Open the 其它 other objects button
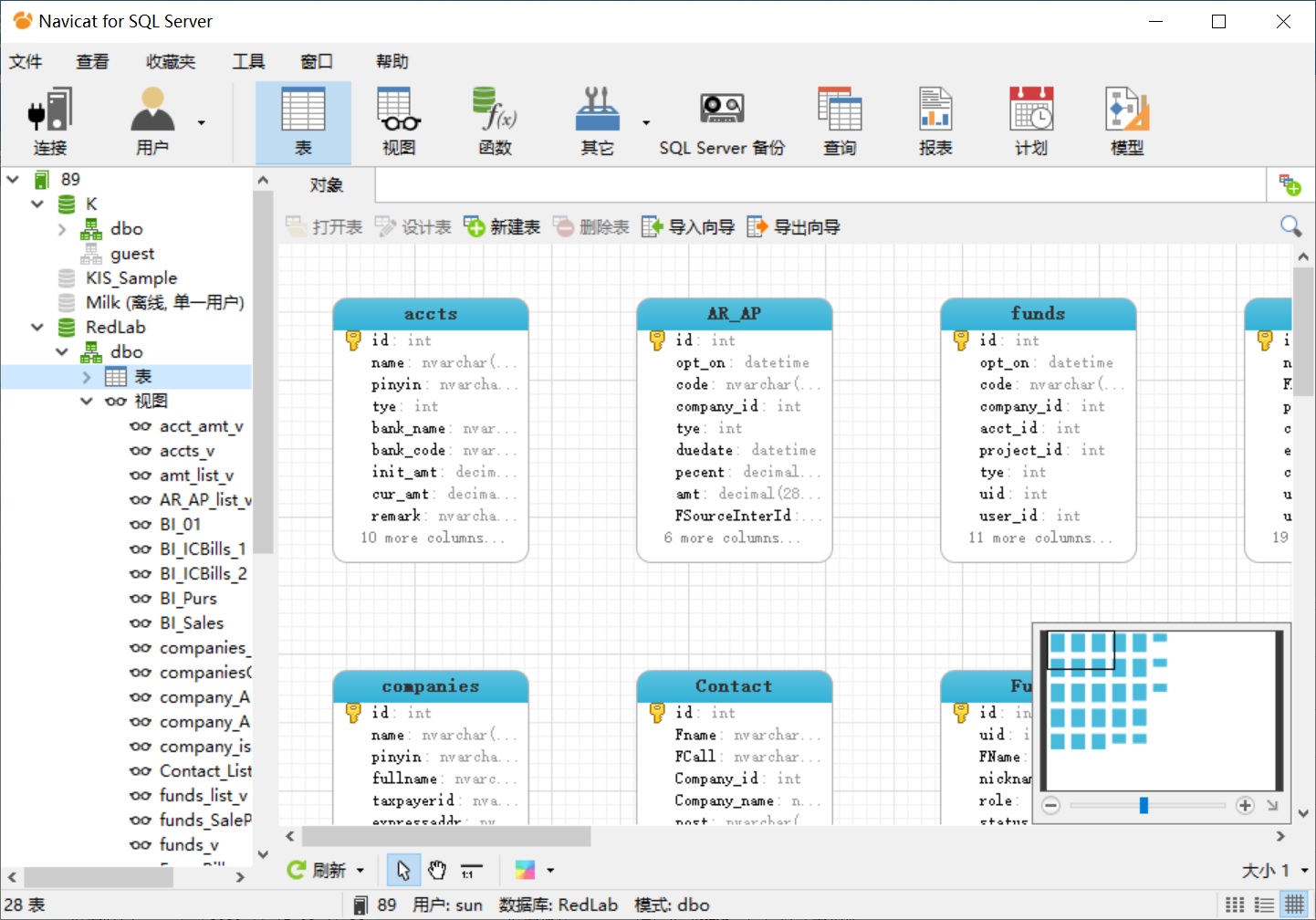 [598, 122]
